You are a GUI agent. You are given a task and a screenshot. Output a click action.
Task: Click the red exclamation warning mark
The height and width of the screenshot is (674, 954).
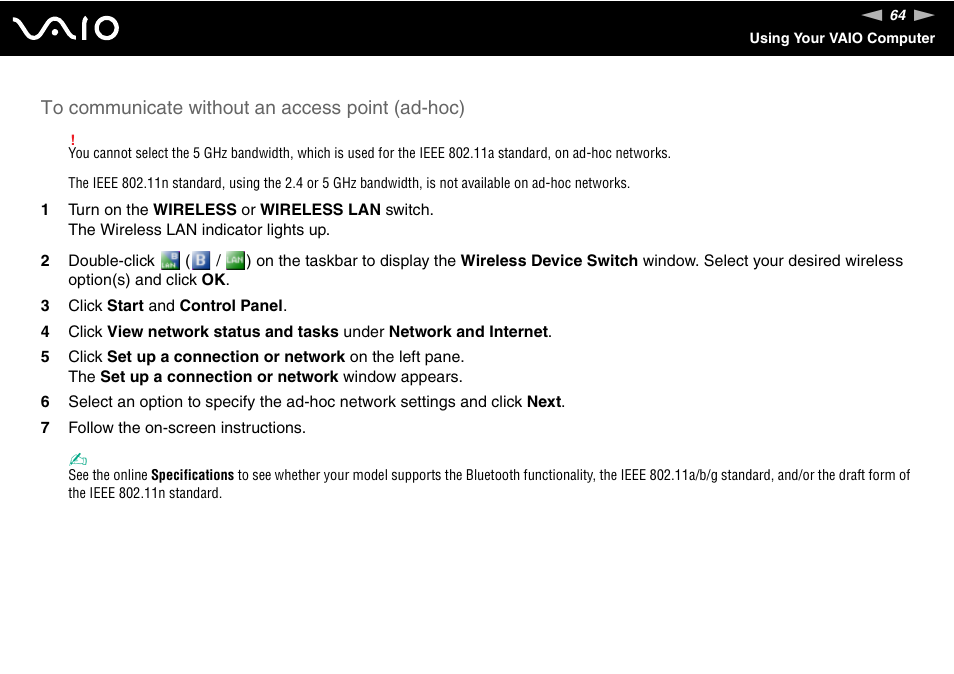[x=73, y=139]
